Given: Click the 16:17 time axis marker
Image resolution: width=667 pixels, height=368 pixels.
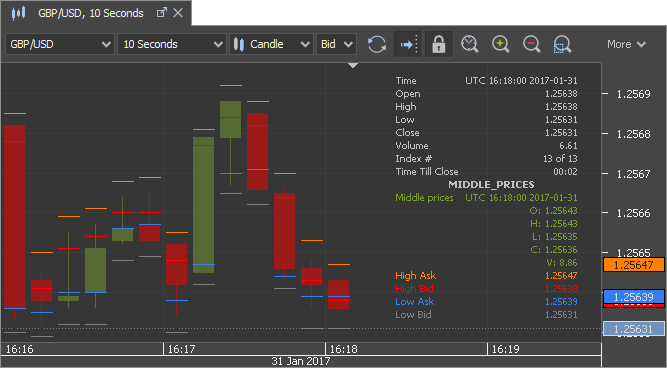Looking at the screenshot, I should 182,349.
